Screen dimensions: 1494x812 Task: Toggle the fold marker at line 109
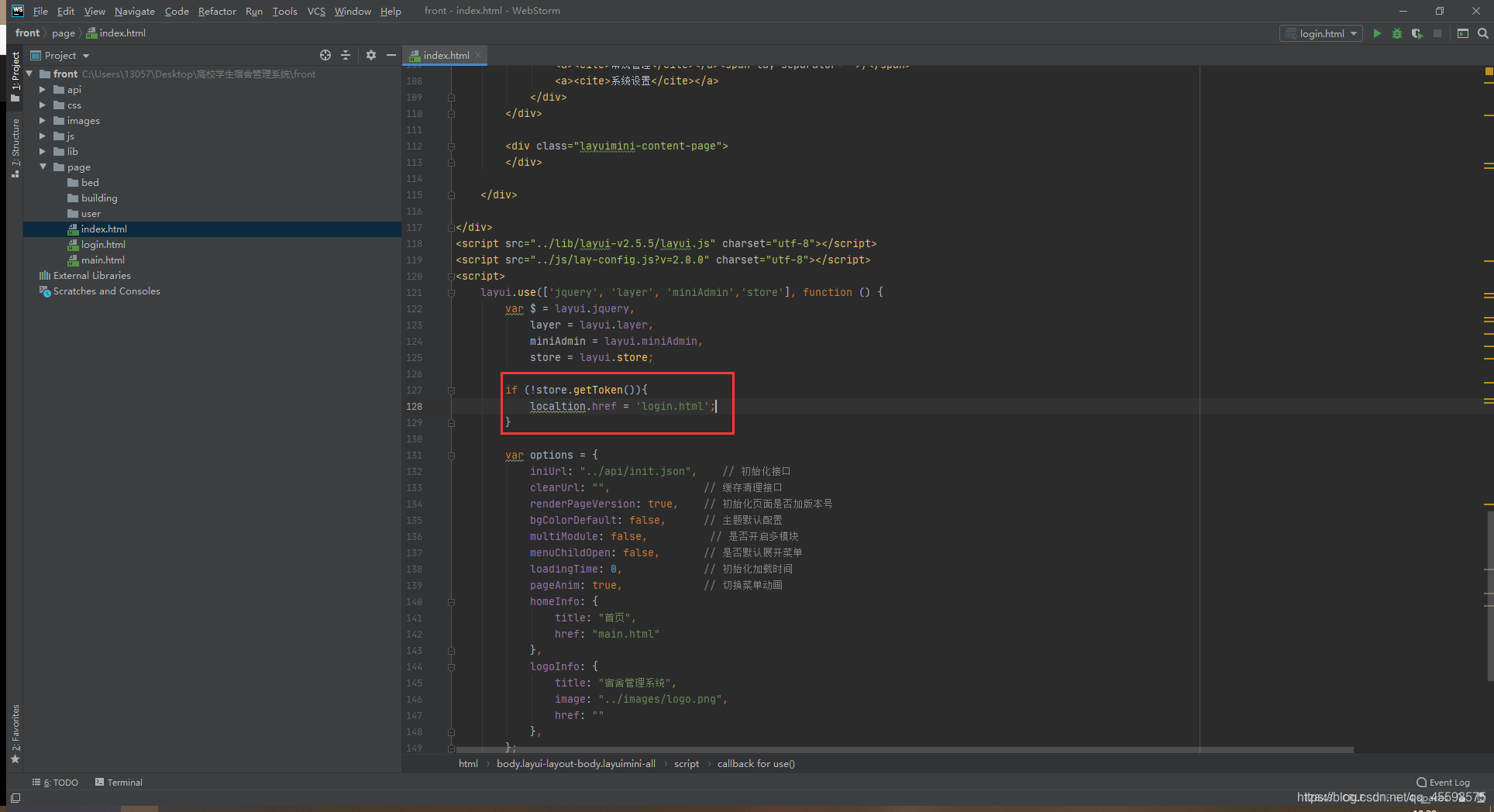[x=451, y=98]
